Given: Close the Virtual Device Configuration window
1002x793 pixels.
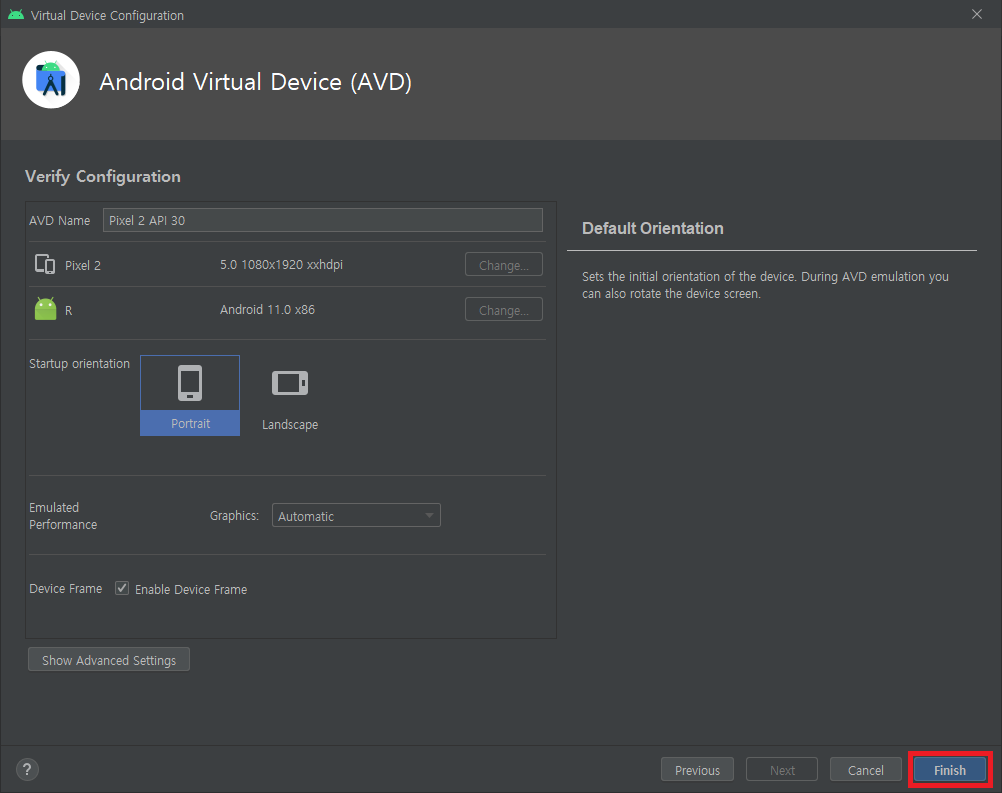Looking at the screenshot, I should (x=976, y=14).
